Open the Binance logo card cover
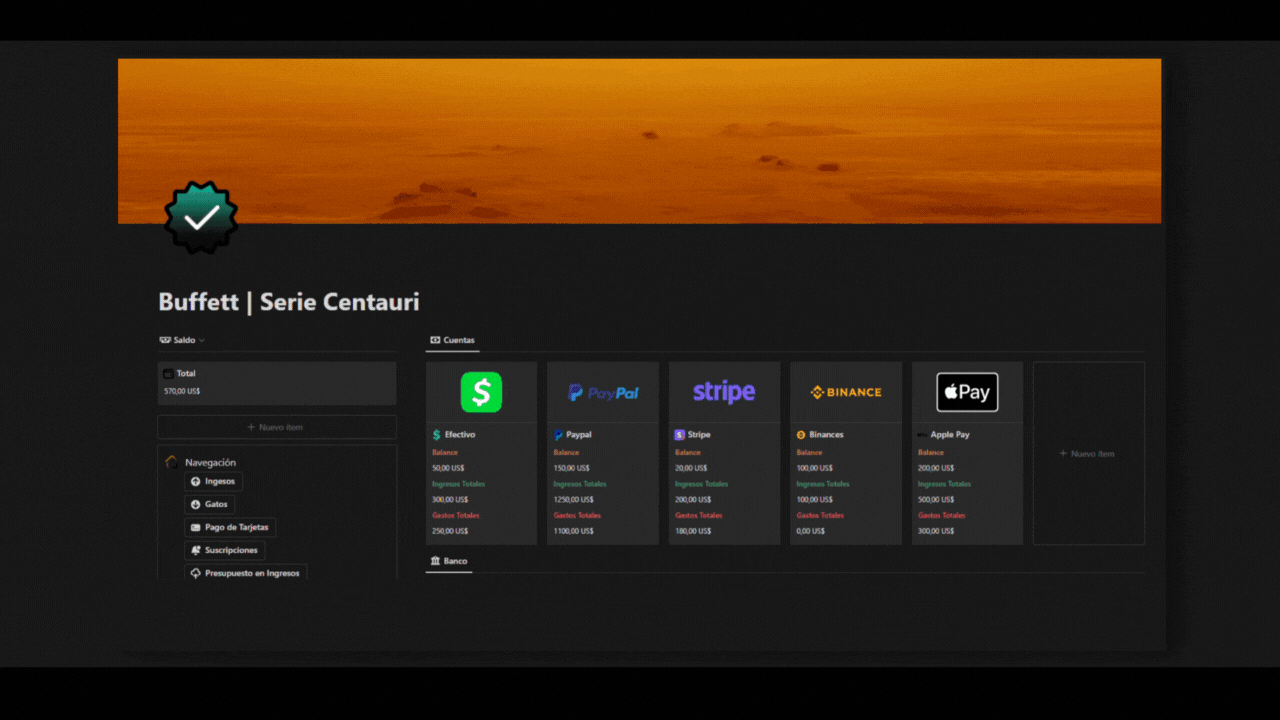 click(x=846, y=392)
